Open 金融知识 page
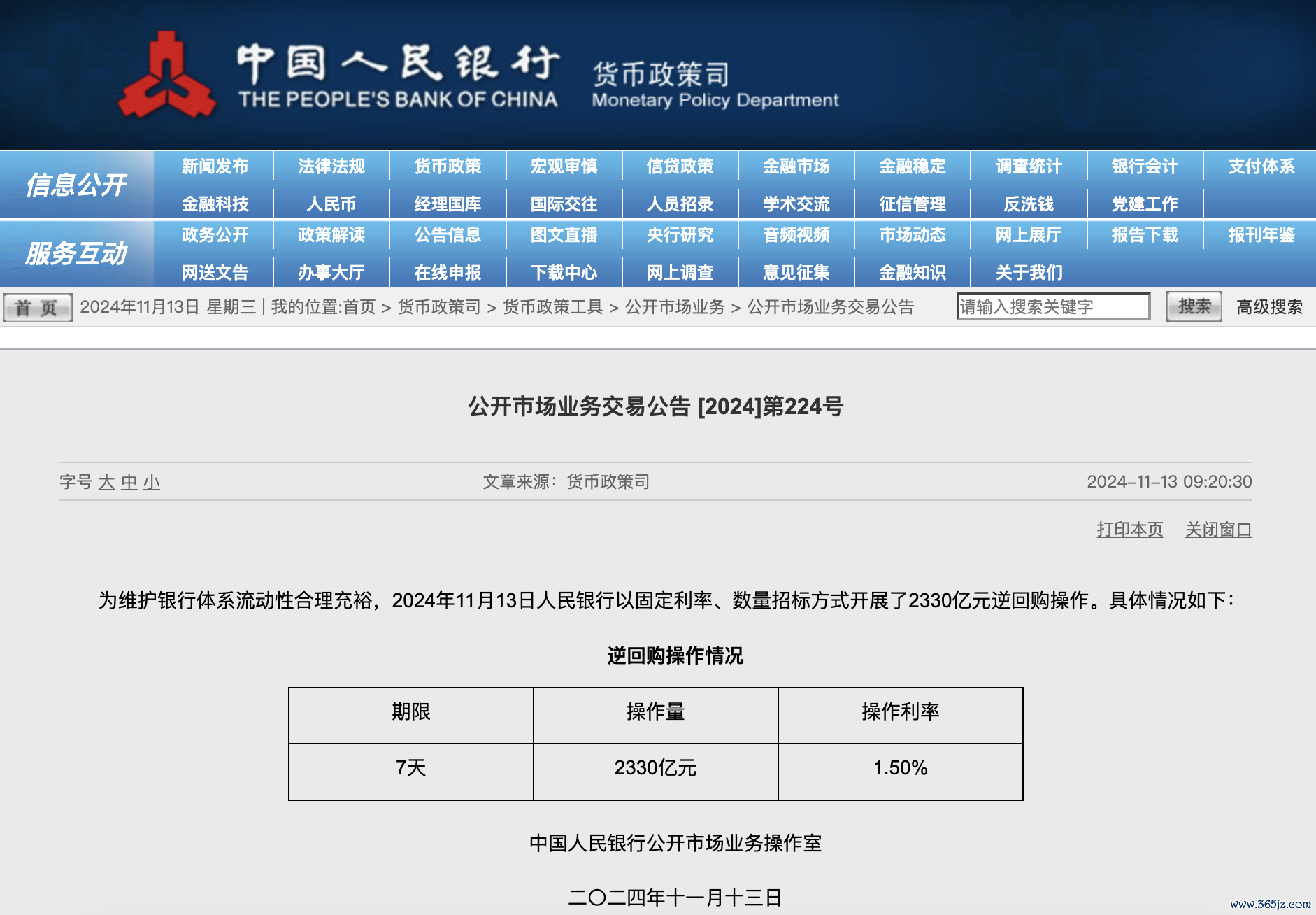 point(913,273)
